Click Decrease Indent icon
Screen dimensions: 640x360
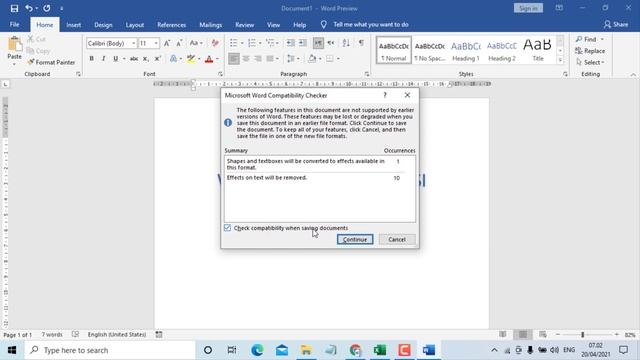pos(291,43)
